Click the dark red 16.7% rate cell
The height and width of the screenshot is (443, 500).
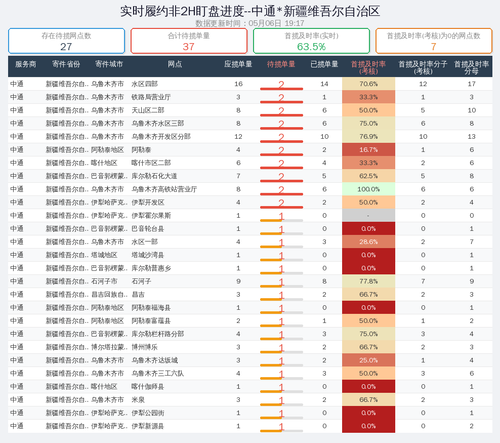(368, 150)
